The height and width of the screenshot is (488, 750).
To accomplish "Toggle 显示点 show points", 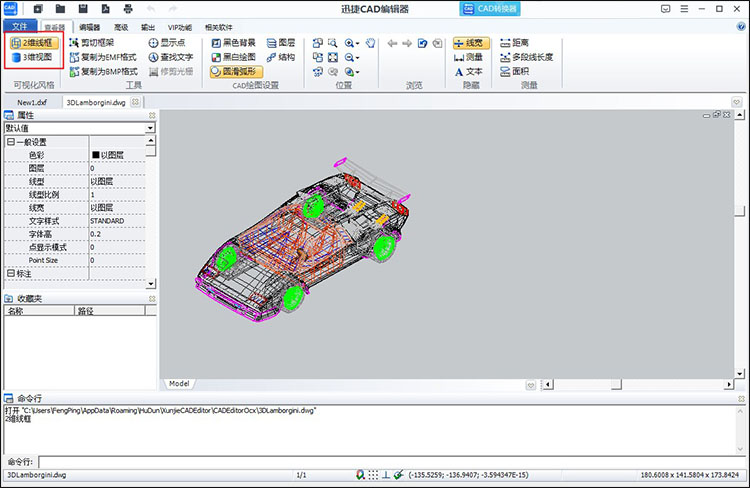I will (x=166, y=43).
